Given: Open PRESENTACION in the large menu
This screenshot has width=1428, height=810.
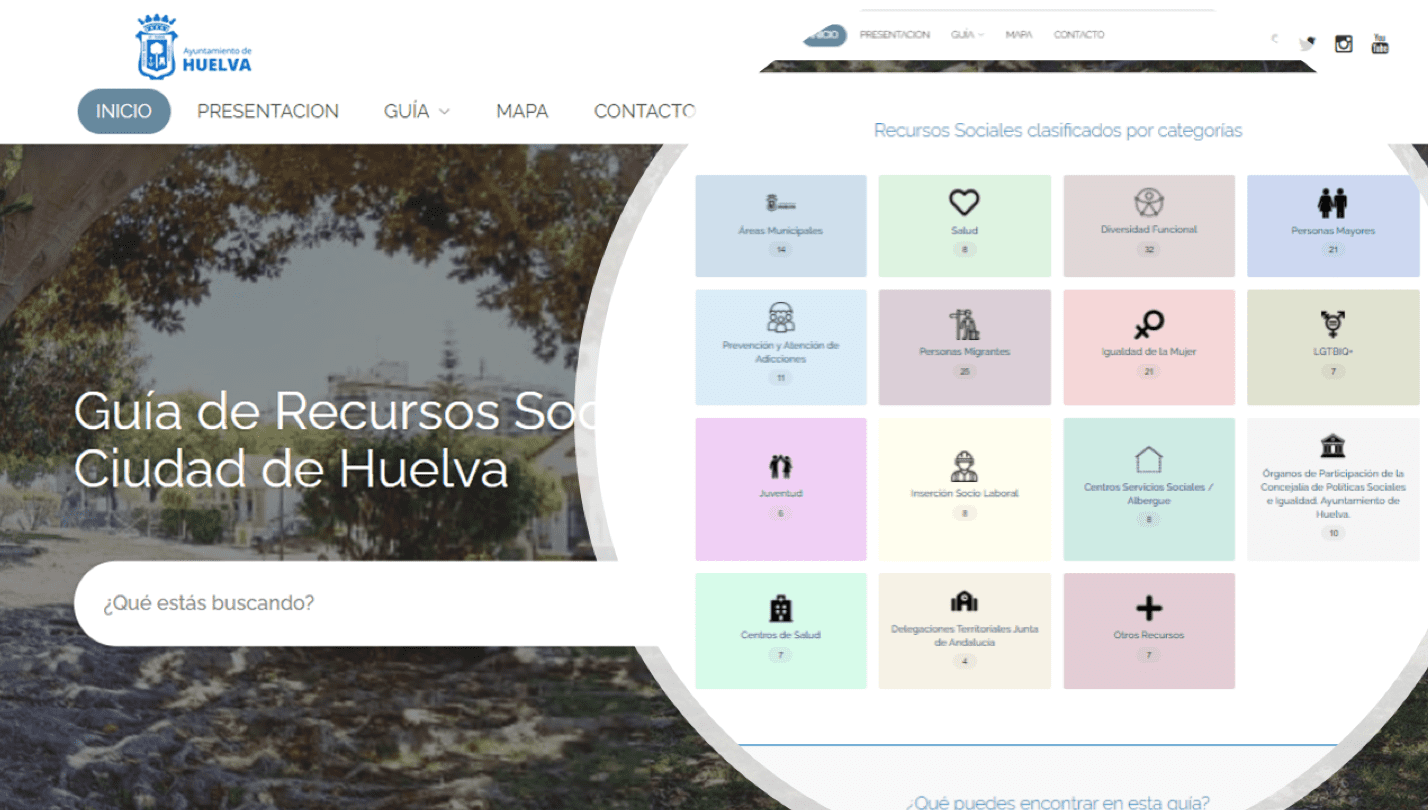Looking at the screenshot, I should point(268,111).
